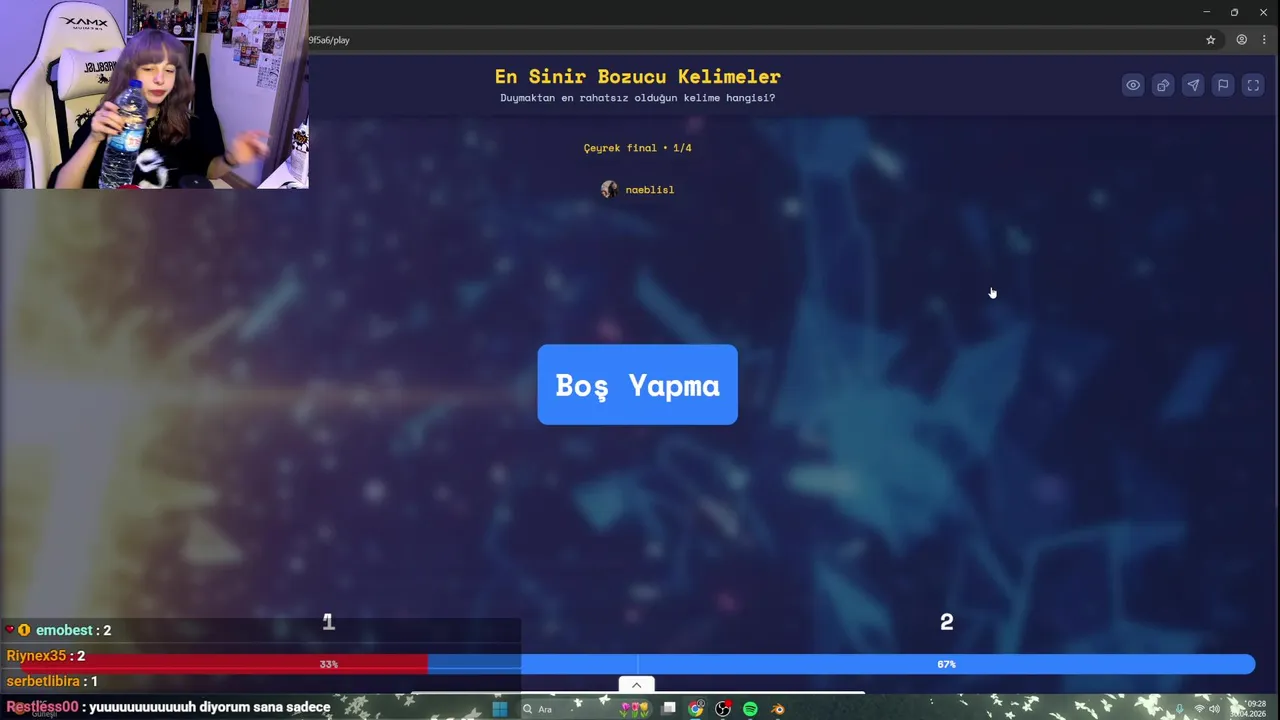Open the Windows Start menu
This screenshot has height=720, width=1280.
[499, 709]
